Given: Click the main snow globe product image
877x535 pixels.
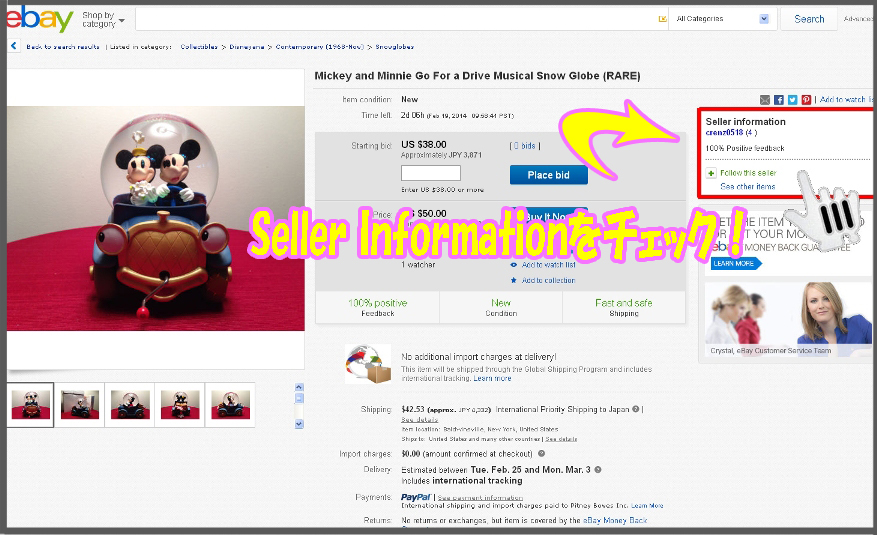Looking at the screenshot, I should click(155, 218).
